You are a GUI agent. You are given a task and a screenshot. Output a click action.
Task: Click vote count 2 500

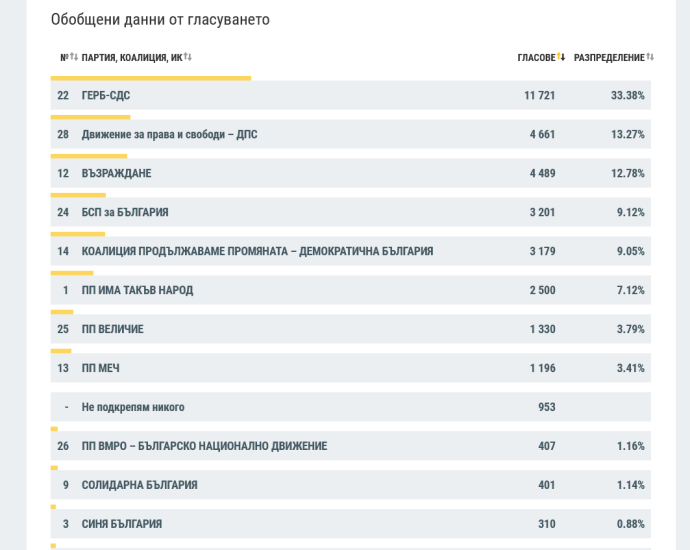point(542,290)
